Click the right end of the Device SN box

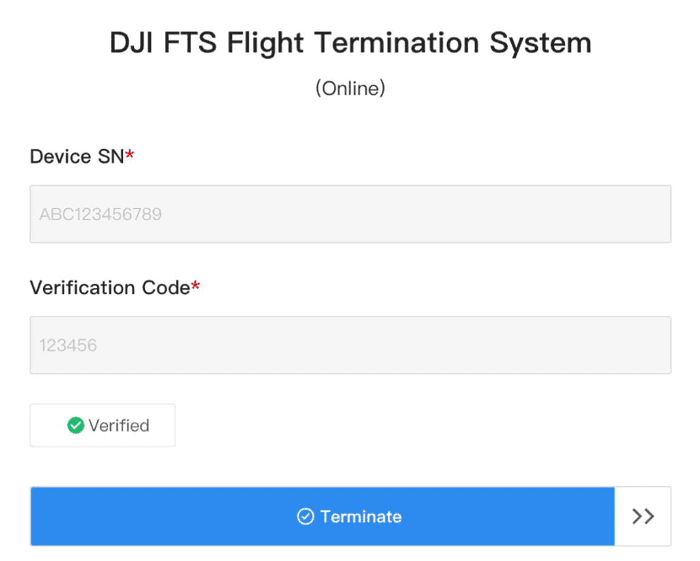[x=655, y=214]
